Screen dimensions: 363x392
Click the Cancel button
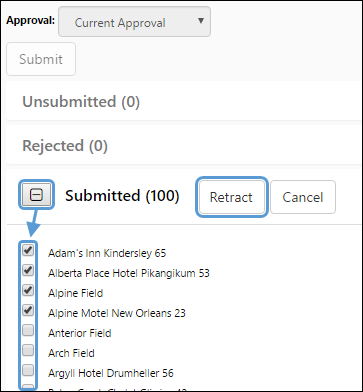click(303, 197)
